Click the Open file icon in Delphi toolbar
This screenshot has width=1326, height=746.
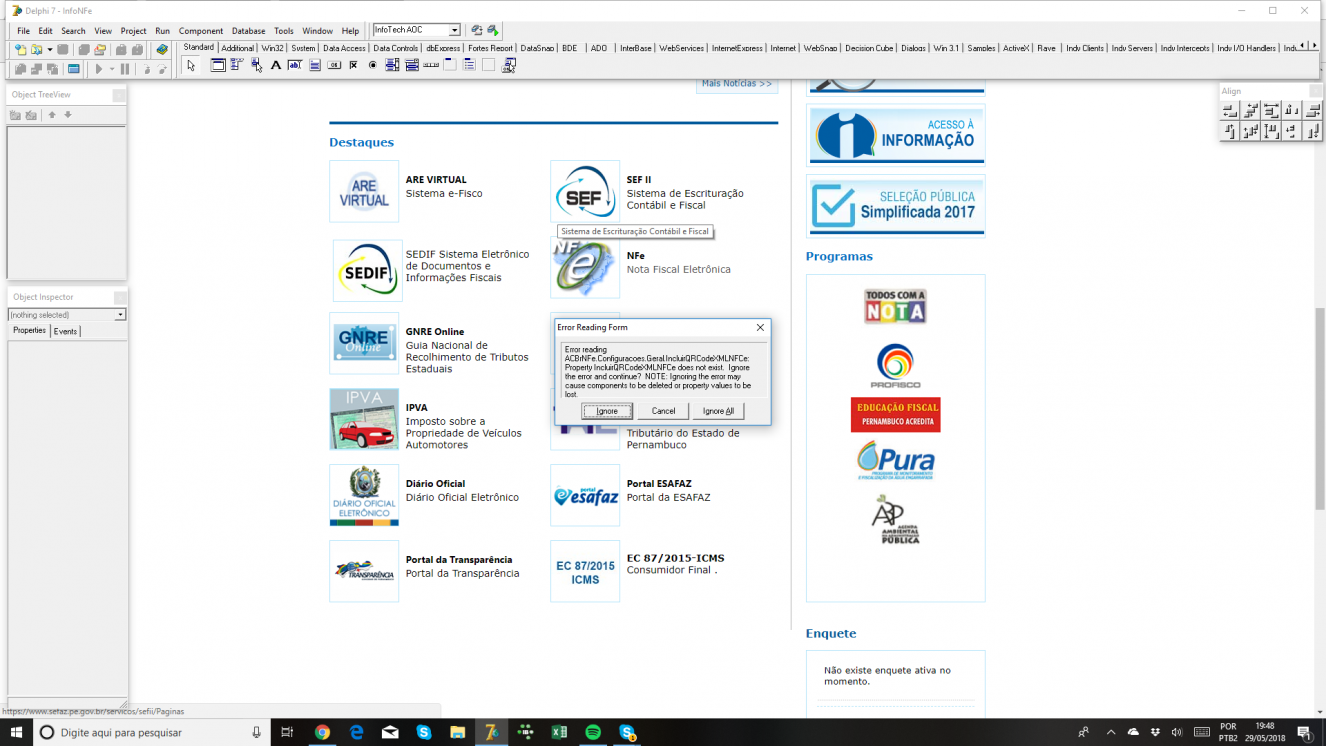[x=36, y=49]
